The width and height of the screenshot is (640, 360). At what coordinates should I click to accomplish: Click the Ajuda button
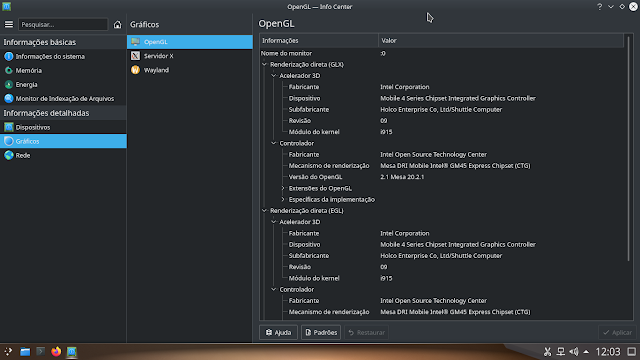click(278, 332)
